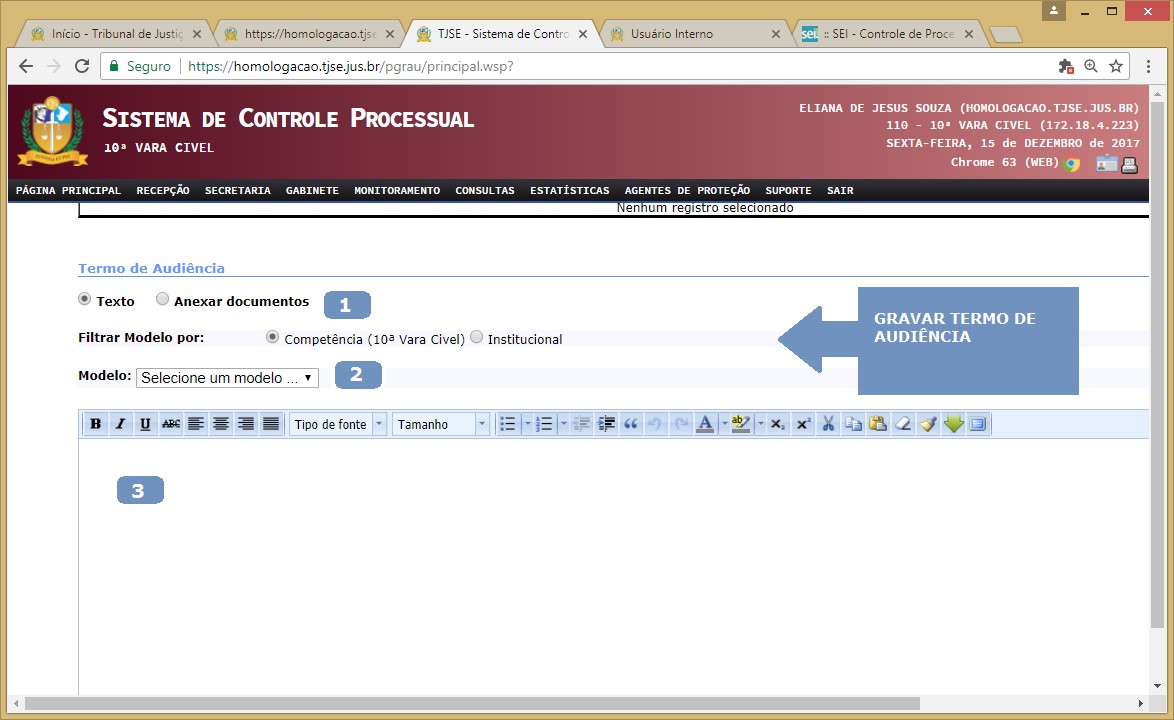Open the Secretaria menu
This screenshot has height=720, width=1174.
237,190
